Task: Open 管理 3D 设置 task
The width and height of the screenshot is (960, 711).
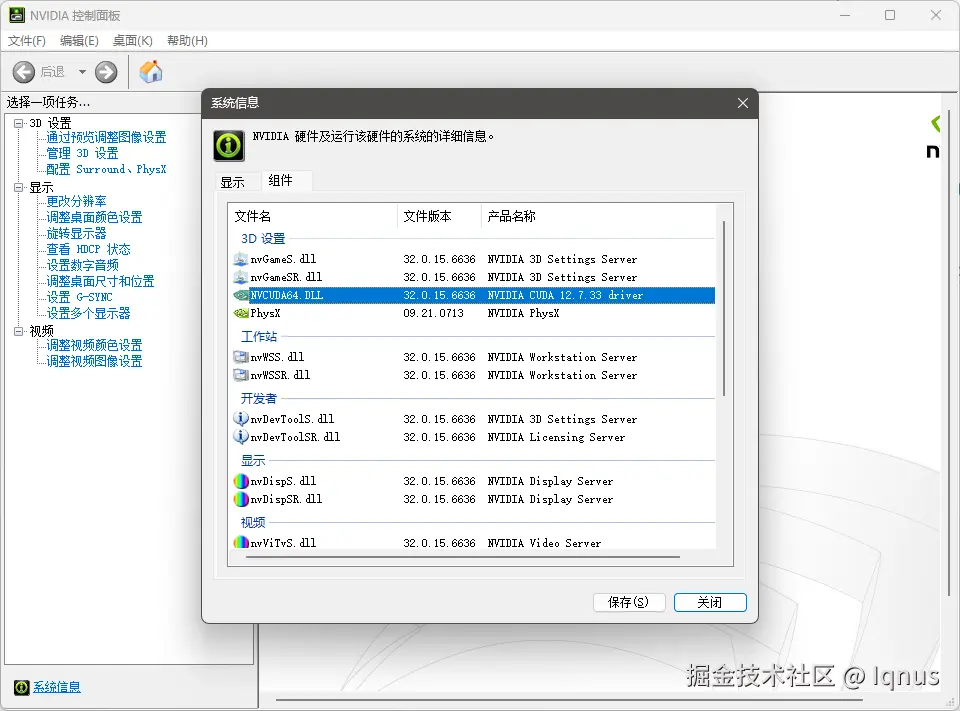Action: (82, 153)
